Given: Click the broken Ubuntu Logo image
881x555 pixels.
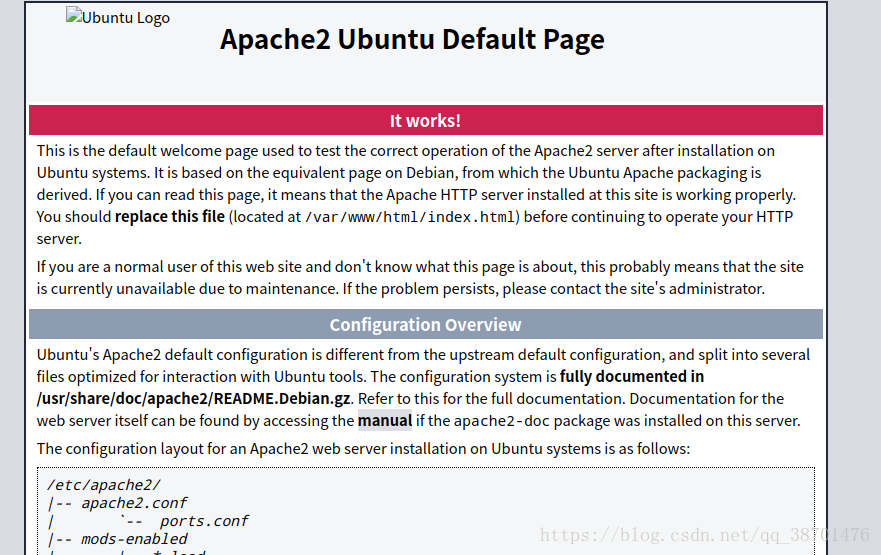Looking at the screenshot, I should tap(117, 18).
